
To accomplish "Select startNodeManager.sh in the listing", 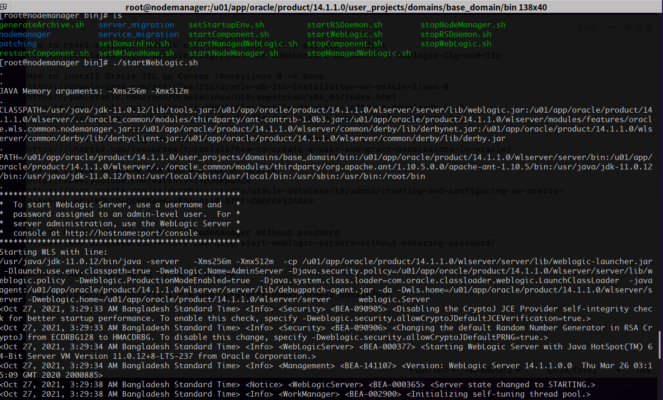I will tap(233, 53).
